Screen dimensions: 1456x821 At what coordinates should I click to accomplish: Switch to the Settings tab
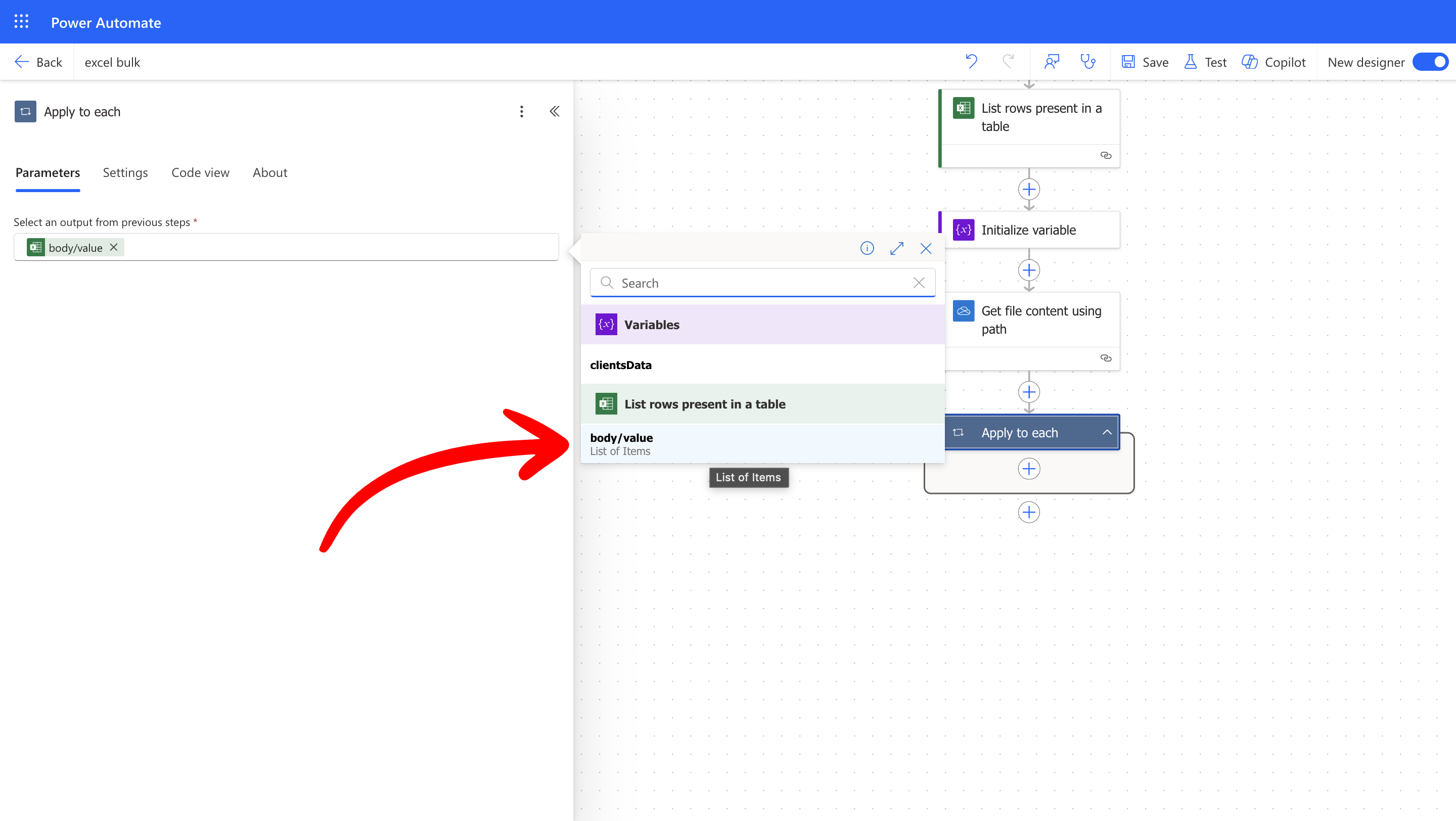[x=125, y=172]
